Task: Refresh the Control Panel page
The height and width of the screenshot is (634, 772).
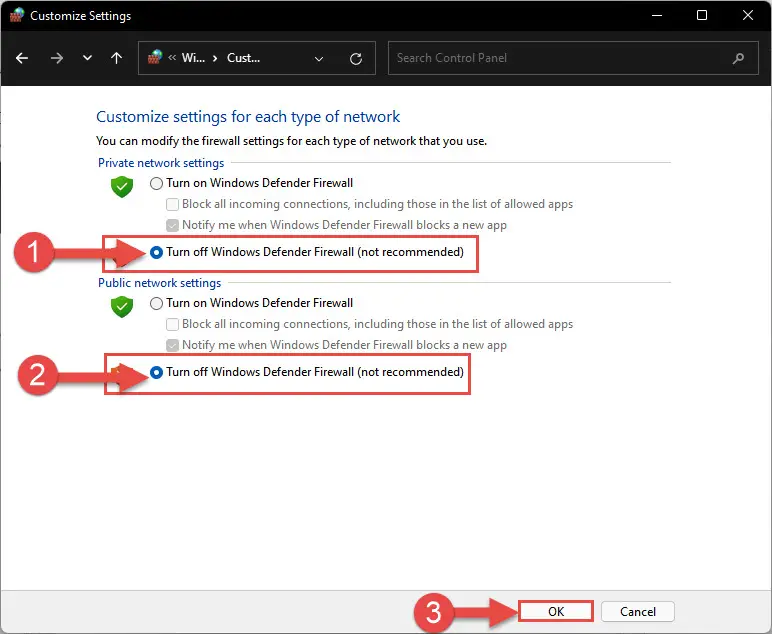Action: pyautogui.click(x=356, y=59)
